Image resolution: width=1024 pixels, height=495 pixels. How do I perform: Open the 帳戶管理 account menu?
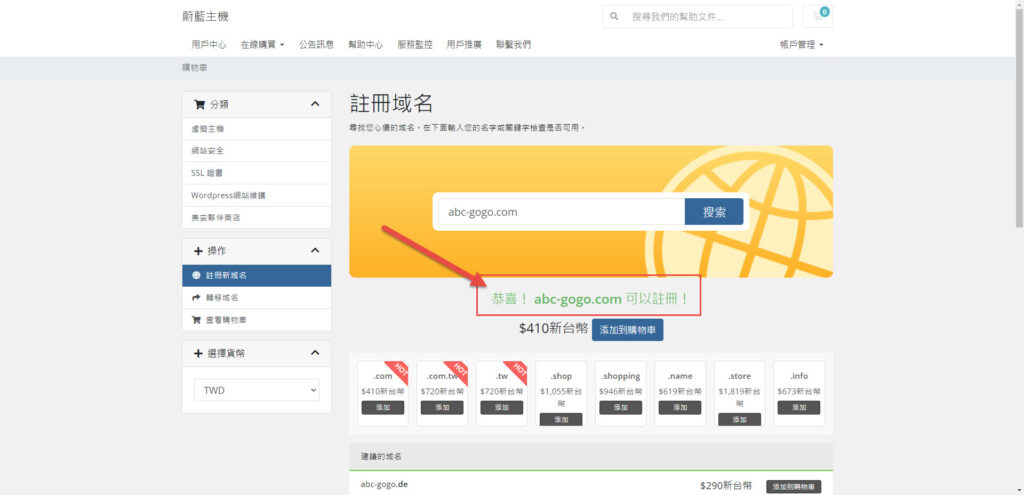click(x=801, y=45)
